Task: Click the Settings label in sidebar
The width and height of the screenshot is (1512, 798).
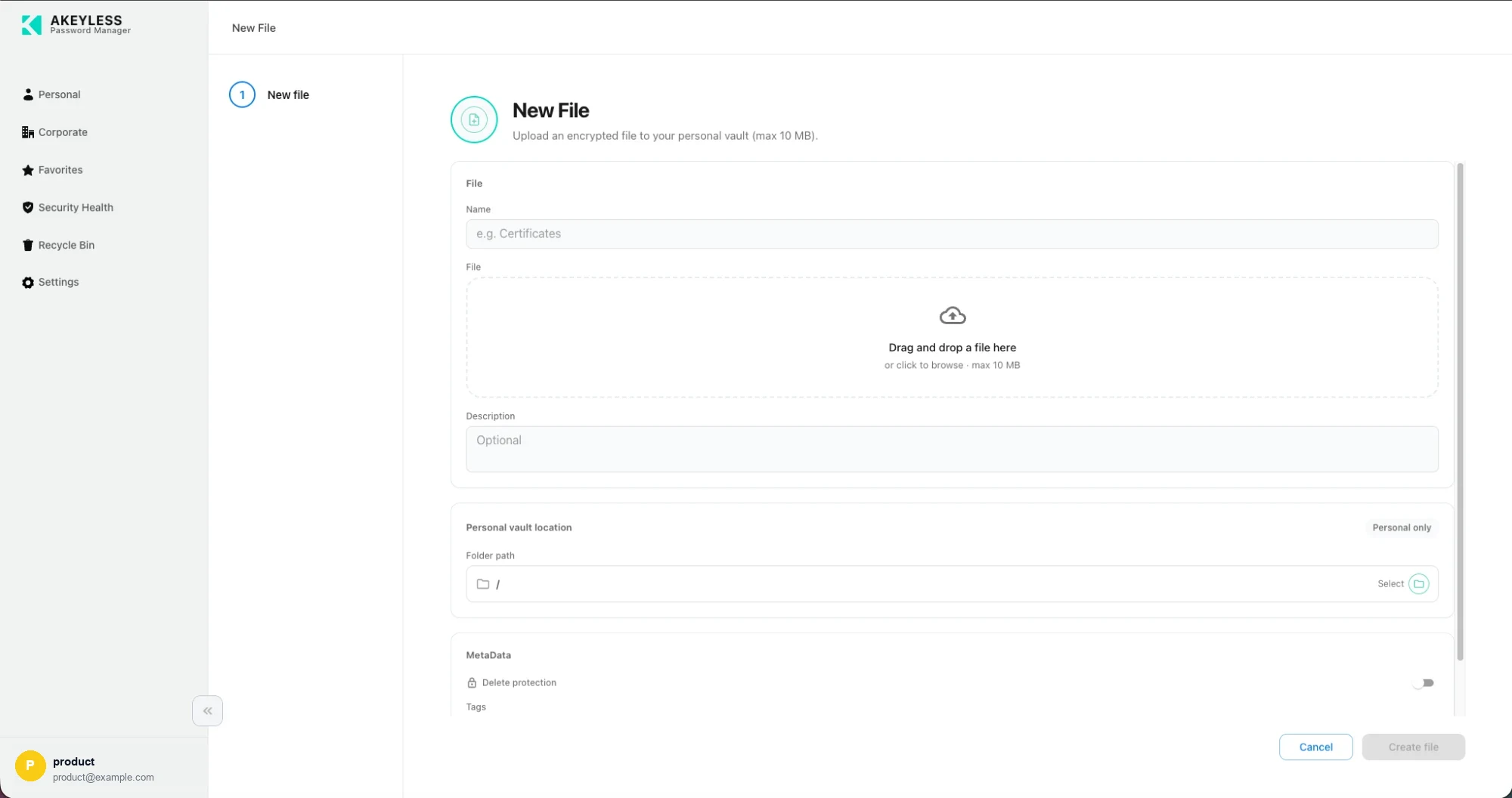Action: point(58,282)
